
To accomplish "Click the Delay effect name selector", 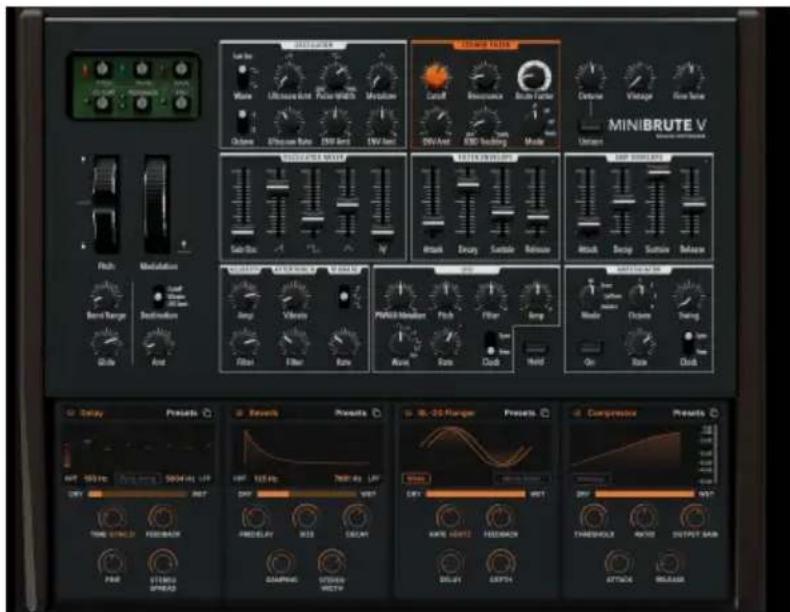I will 92,413.
